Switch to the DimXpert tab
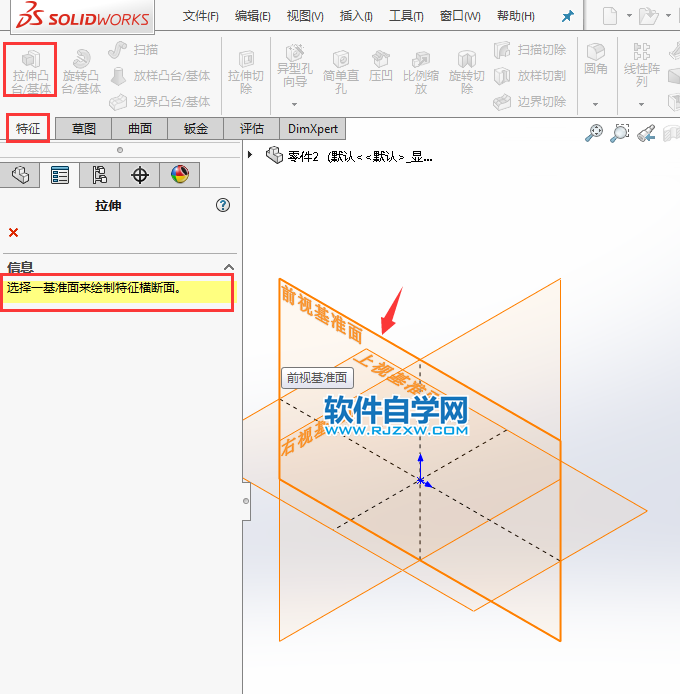Viewport: 680px width, 694px height. pyautogui.click(x=313, y=129)
